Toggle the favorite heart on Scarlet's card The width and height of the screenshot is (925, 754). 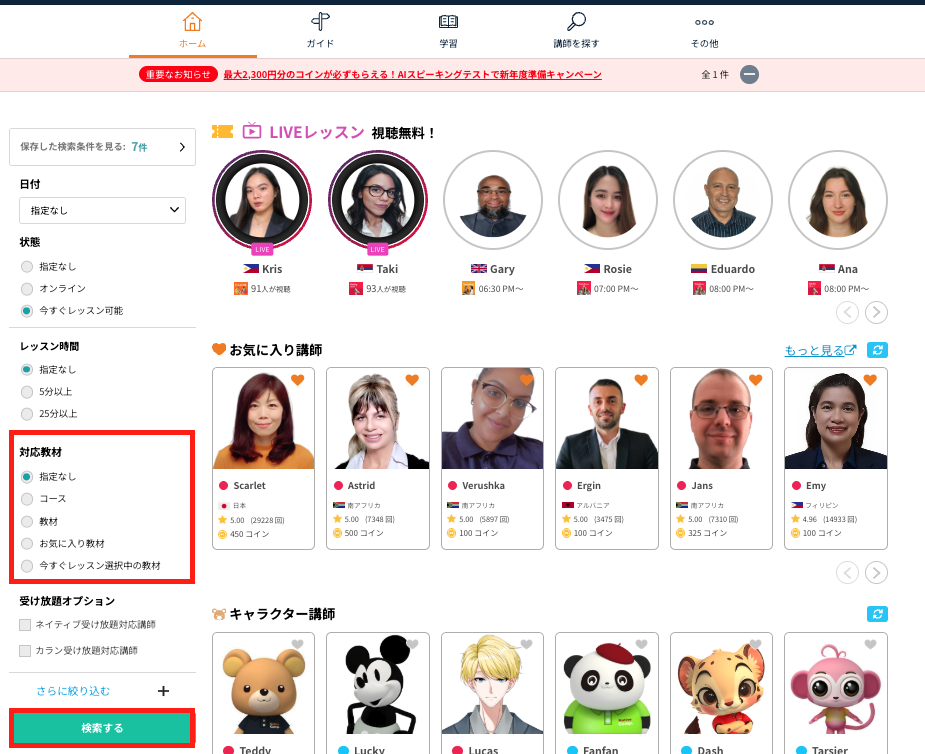tap(297, 380)
